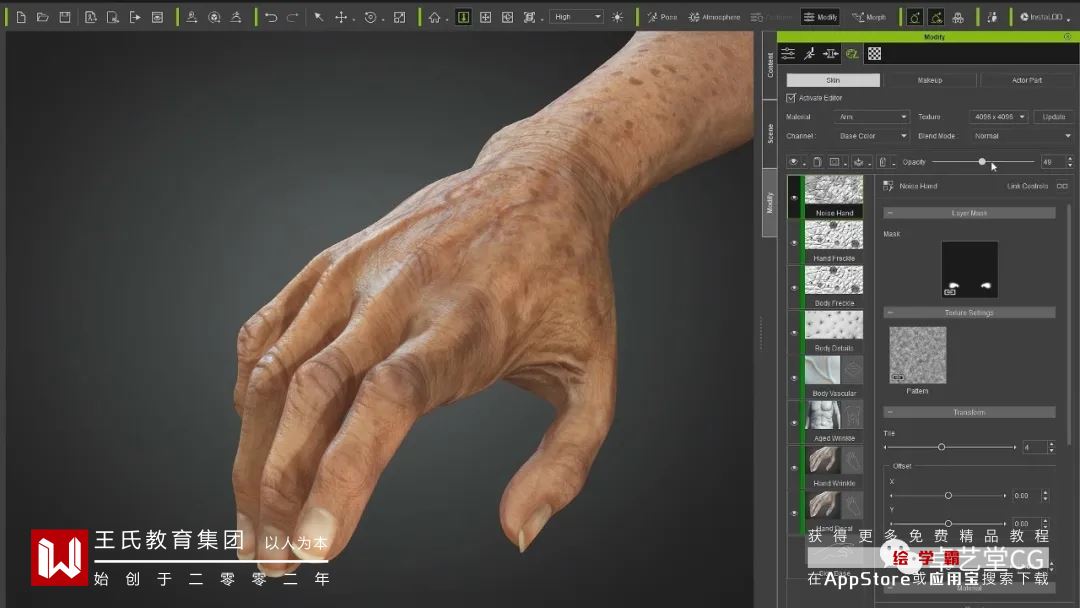Open the Attribute sliders sub-tab icon in Modify panel

point(788,54)
